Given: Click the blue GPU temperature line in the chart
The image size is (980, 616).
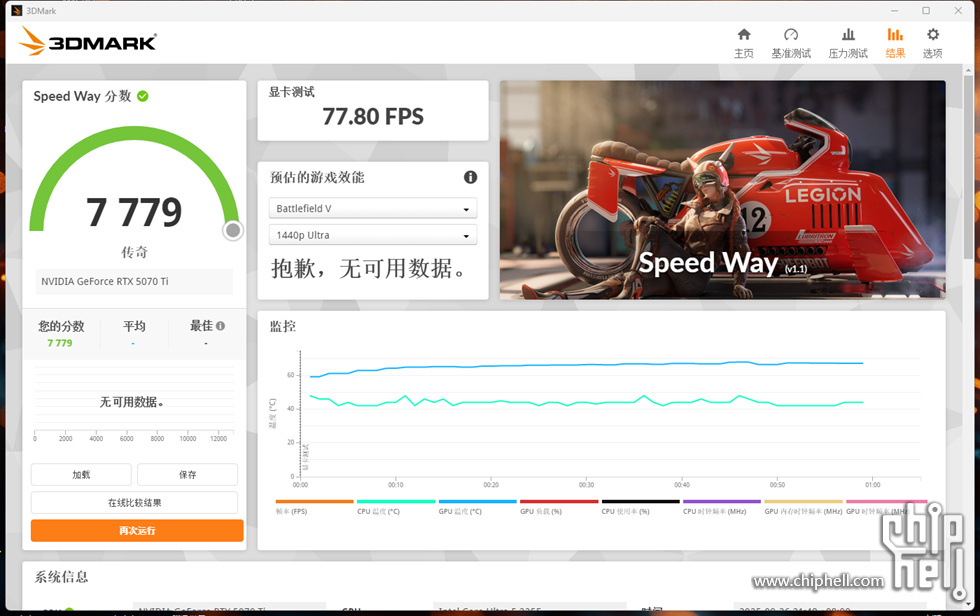Looking at the screenshot, I should click(x=586, y=364).
